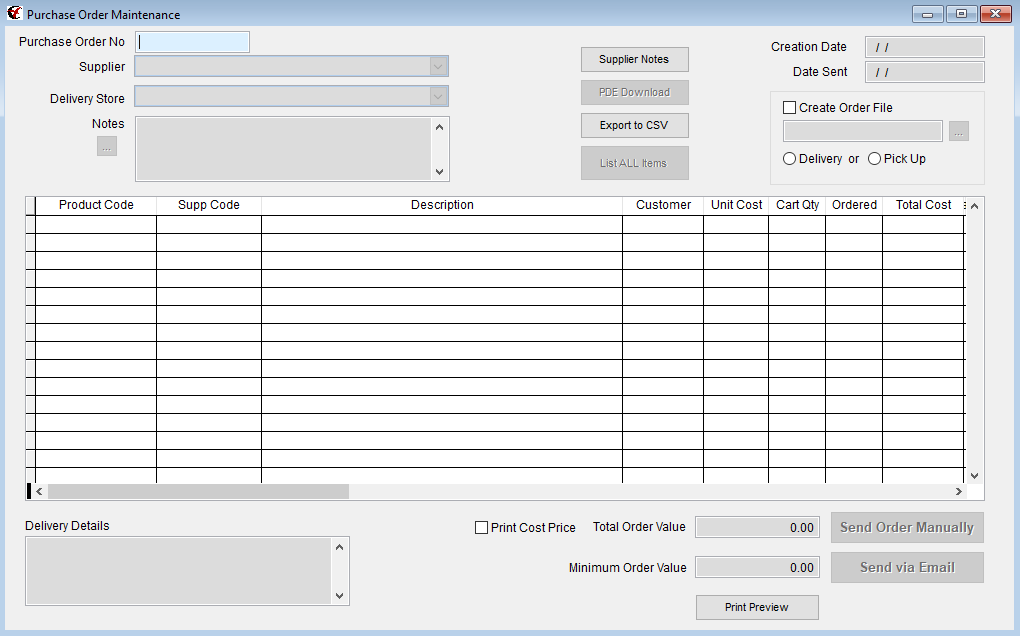Select the Delivery radio option
The height and width of the screenshot is (636, 1020).
click(x=790, y=158)
